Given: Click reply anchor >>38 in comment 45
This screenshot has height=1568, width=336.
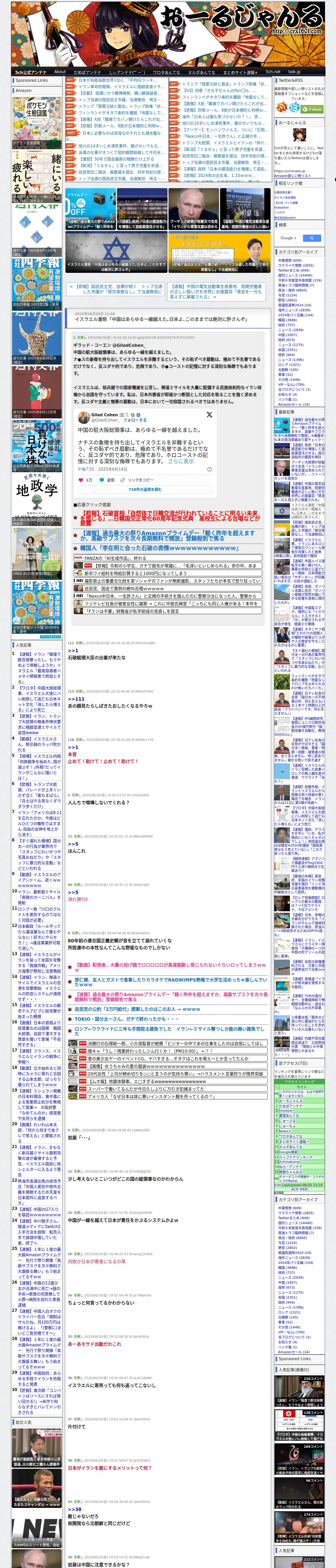Looking at the screenshot, I should (74, 1509).
